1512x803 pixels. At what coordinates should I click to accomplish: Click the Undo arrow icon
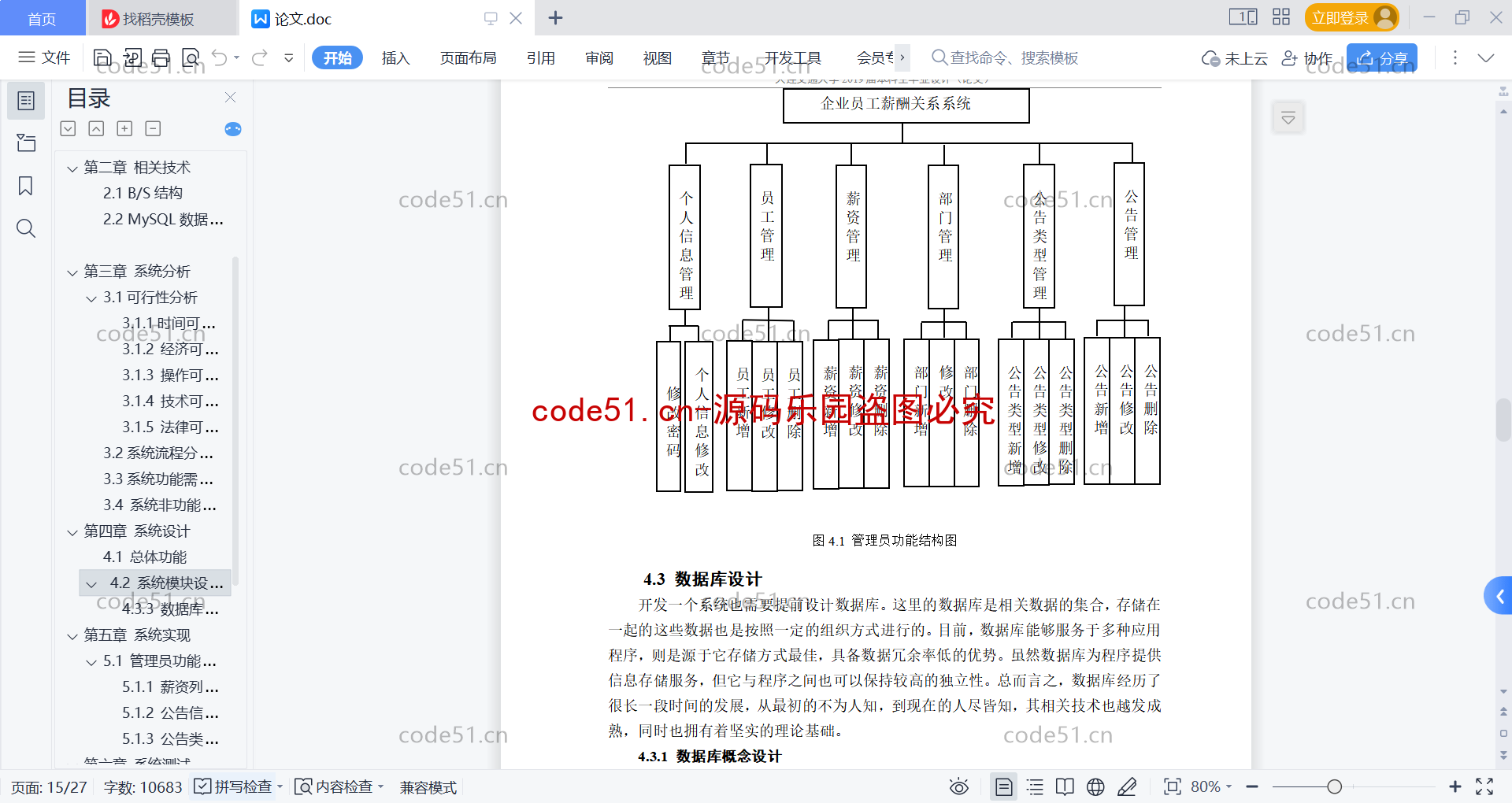coord(220,57)
